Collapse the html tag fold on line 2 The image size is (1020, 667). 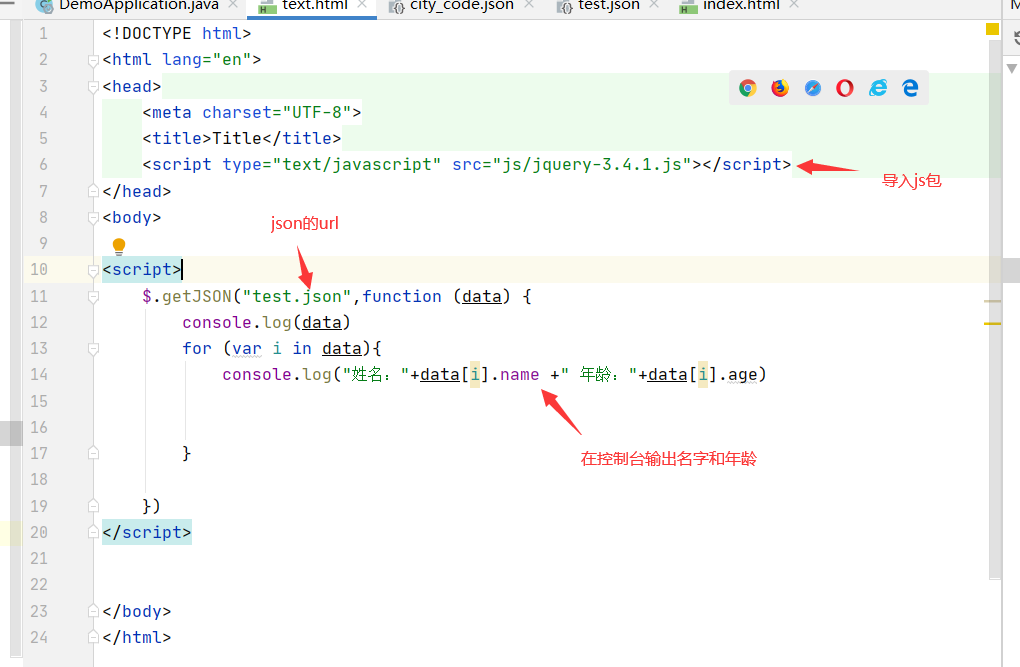93,61
